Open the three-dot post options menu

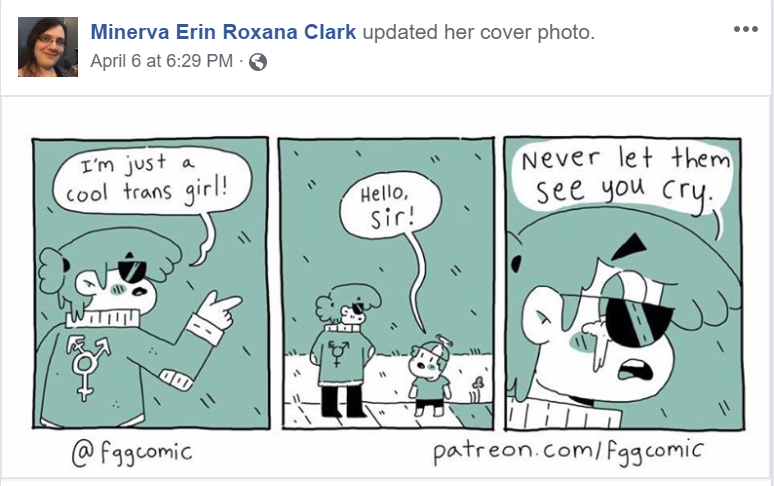pyautogui.click(x=745, y=29)
